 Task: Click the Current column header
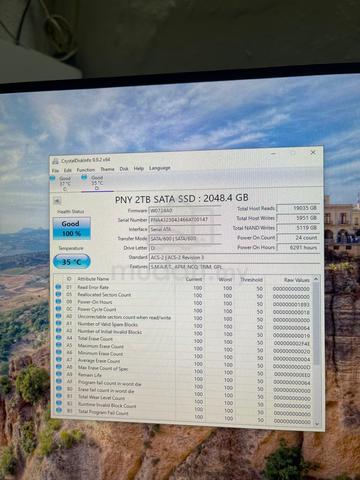click(194, 279)
